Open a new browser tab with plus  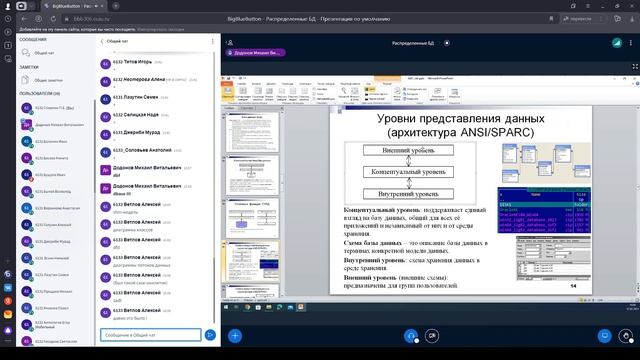coord(116,6)
